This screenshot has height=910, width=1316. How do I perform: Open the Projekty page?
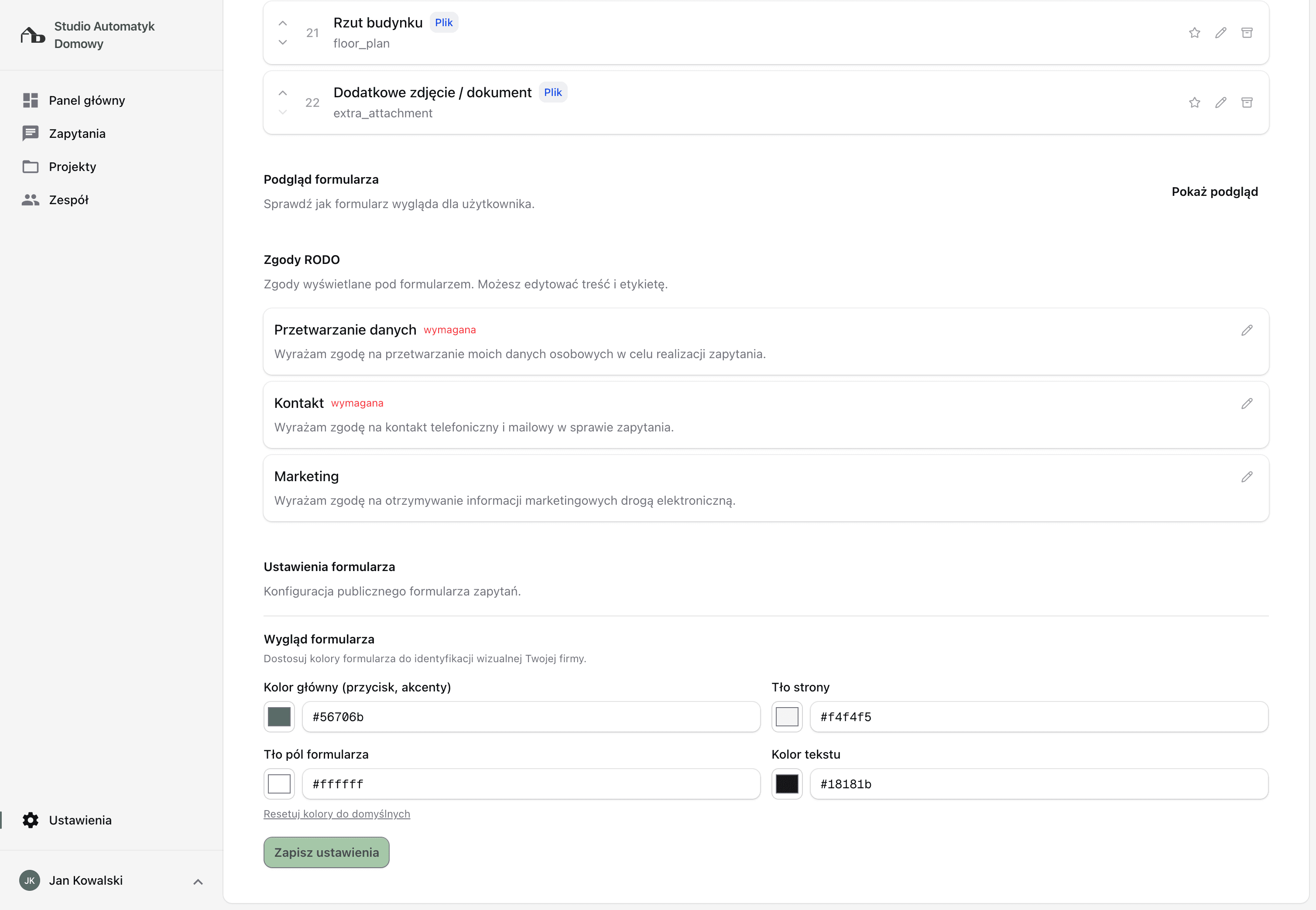[72, 167]
